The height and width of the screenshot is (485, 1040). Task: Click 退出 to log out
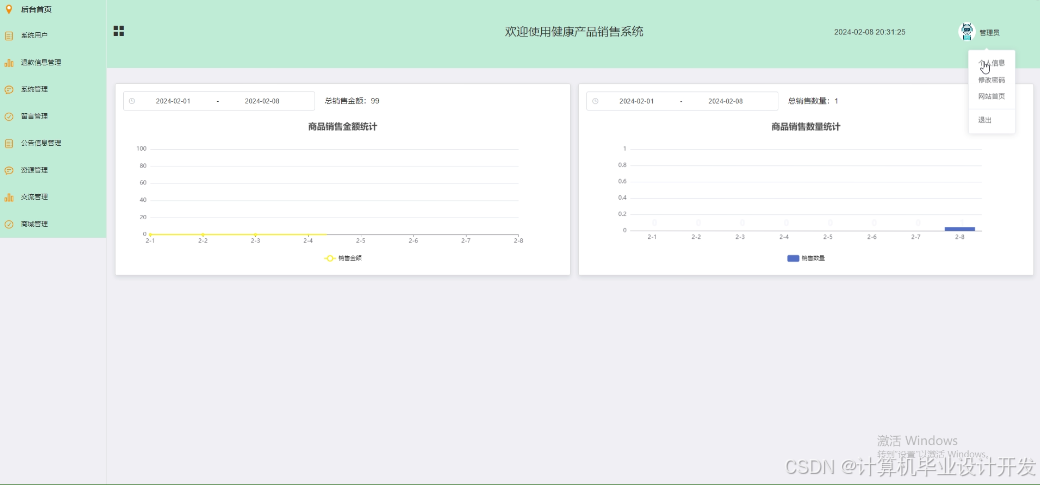click(x=985, y=120)
